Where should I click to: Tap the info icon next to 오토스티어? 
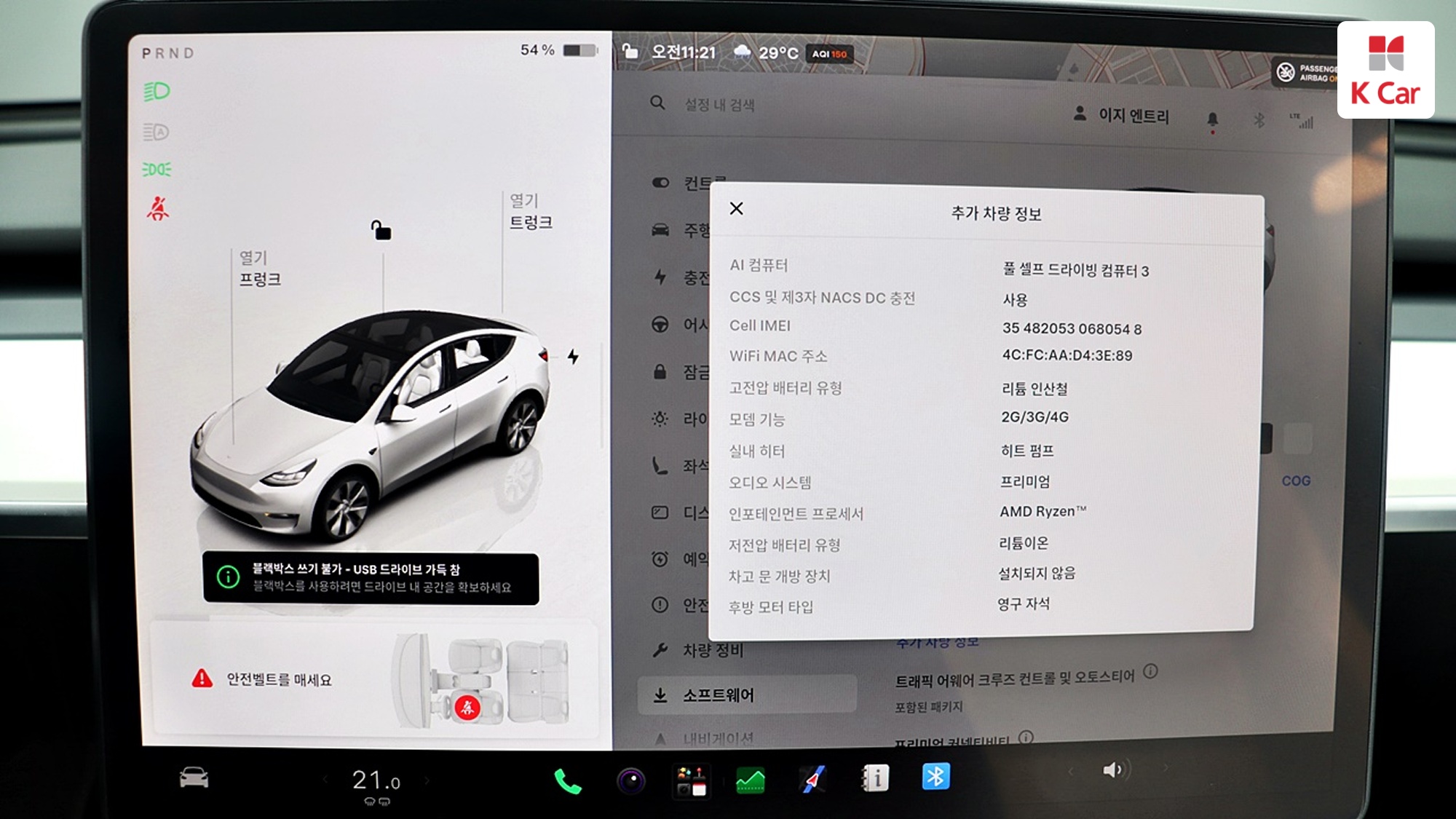[1150, 671]
